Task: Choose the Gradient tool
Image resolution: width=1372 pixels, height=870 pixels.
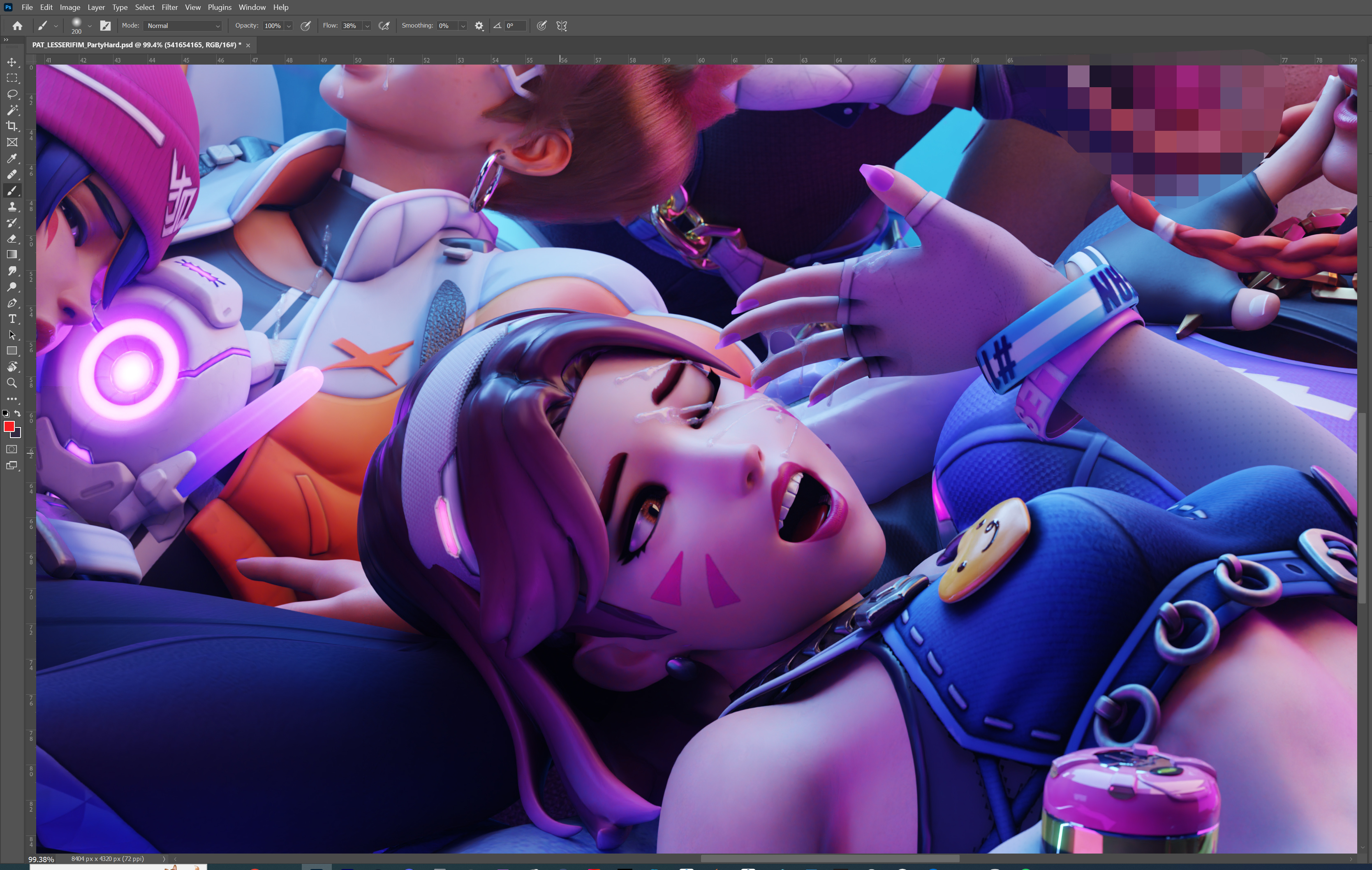Action: 12,255
